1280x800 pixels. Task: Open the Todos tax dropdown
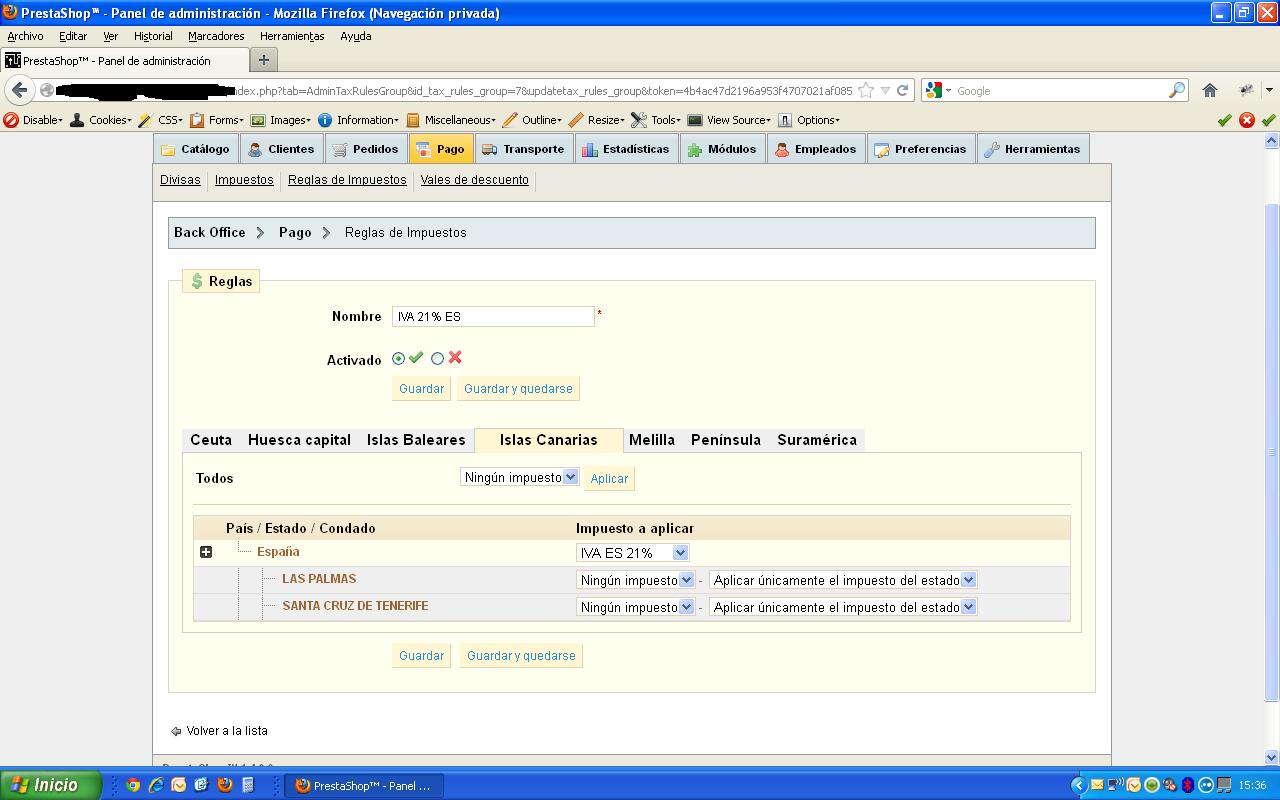(520, 478)
